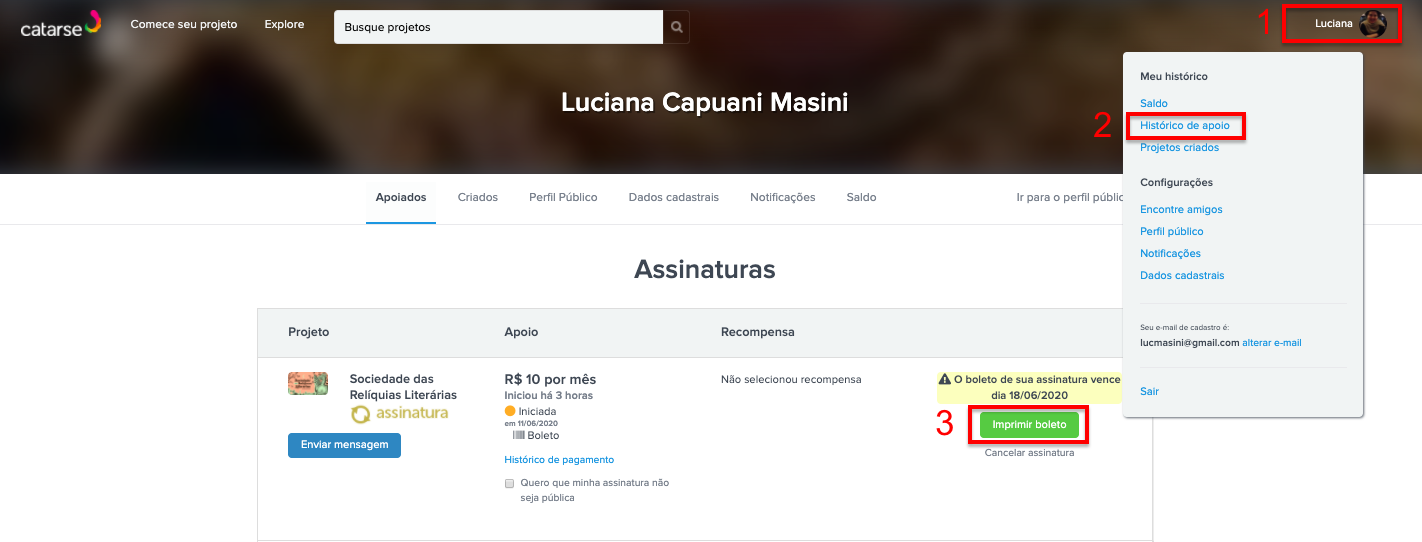Click the warning triangle boleto notice
The height and width of the screenshot is (542, 1422).
[944, 380]
